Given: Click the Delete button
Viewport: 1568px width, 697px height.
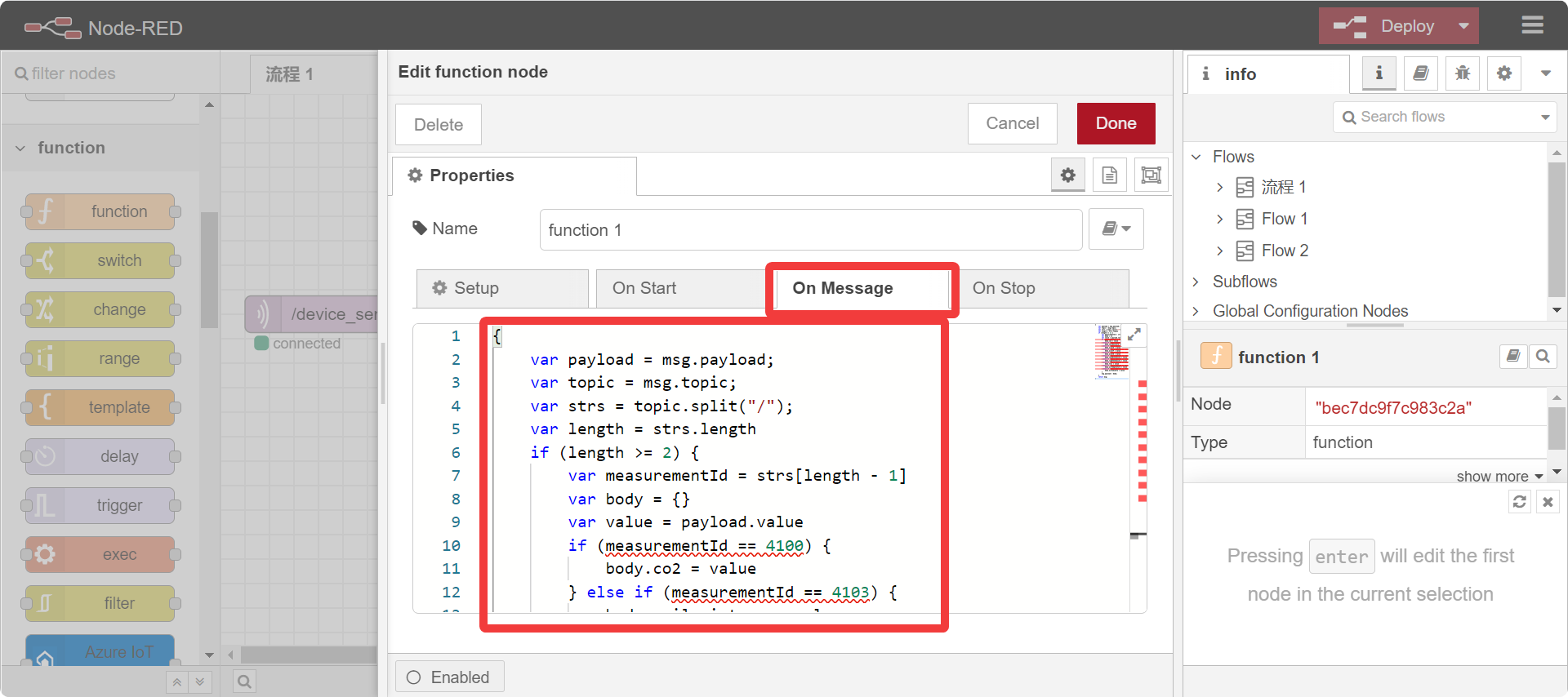Looking at the screenshot, I should tap(439, 125).
